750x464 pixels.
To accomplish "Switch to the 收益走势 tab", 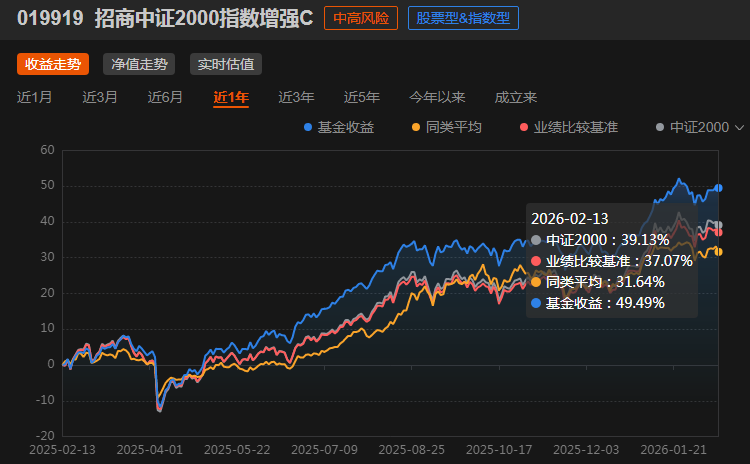I will (53, 64).
